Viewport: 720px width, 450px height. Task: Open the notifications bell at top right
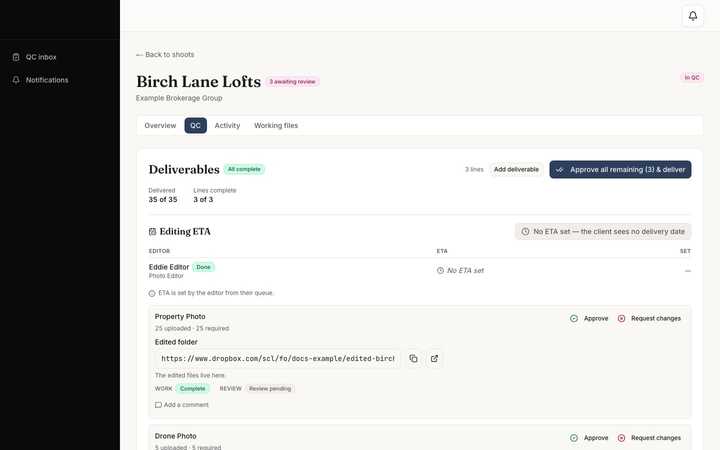(692, 16)
